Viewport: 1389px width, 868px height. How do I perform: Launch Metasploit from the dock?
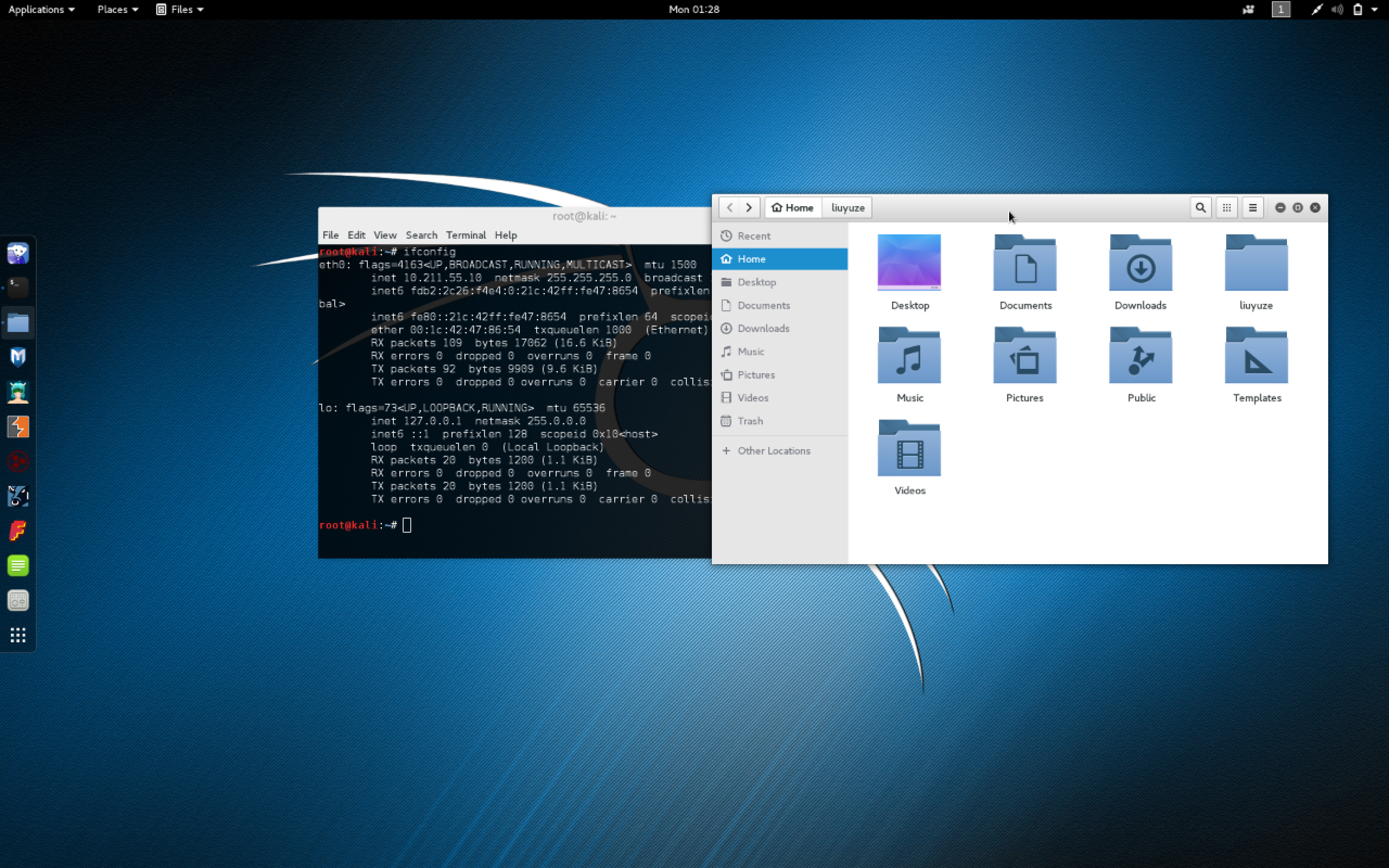click(18, 357)
